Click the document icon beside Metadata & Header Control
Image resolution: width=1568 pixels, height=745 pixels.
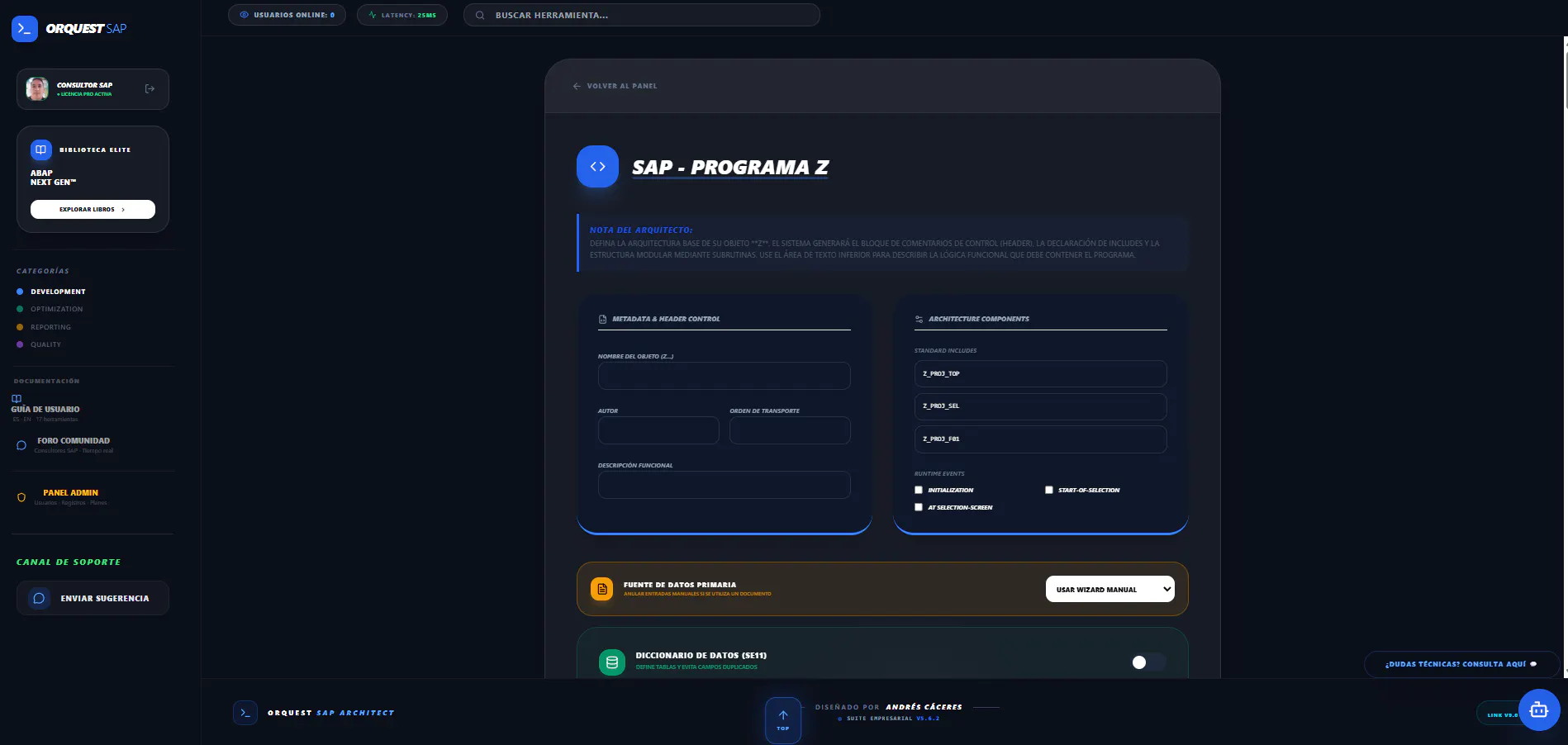[603, 319]
